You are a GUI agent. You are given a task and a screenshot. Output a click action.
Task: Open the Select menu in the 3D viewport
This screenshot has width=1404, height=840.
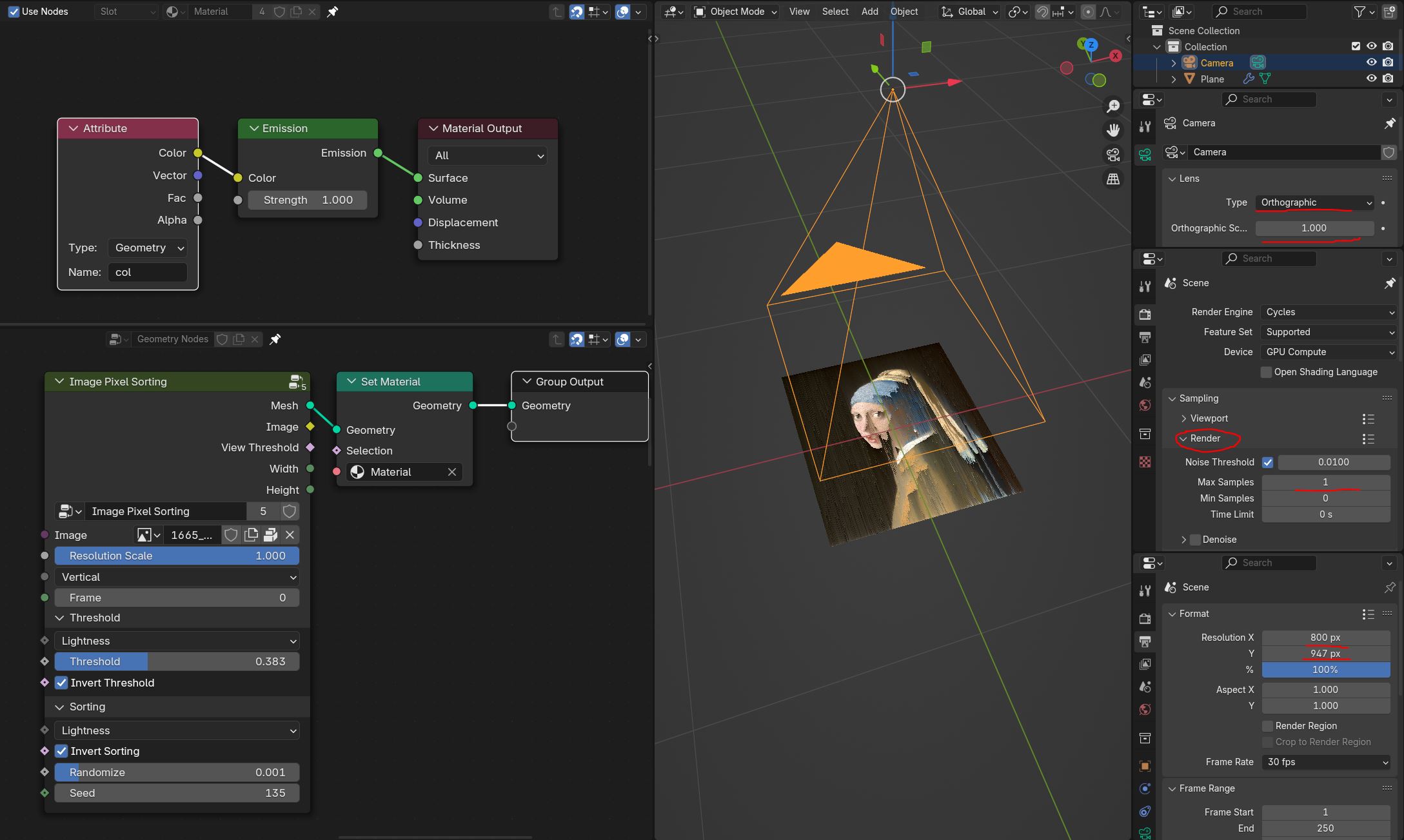point(835,12)
